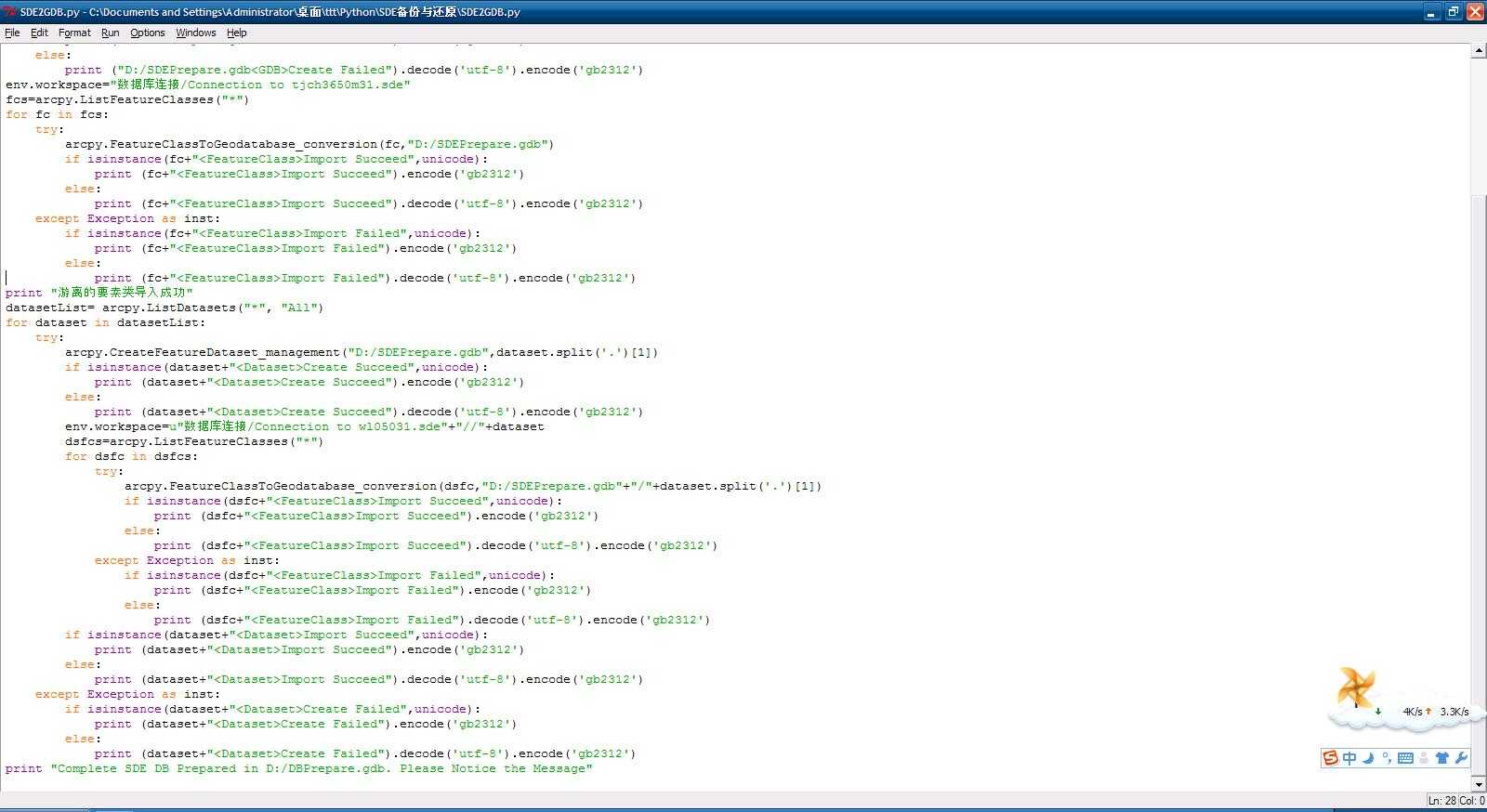Open the wrench tools icon on input bar
This screenshot has width=1487, height=812.
click(x=1460, y=758)
